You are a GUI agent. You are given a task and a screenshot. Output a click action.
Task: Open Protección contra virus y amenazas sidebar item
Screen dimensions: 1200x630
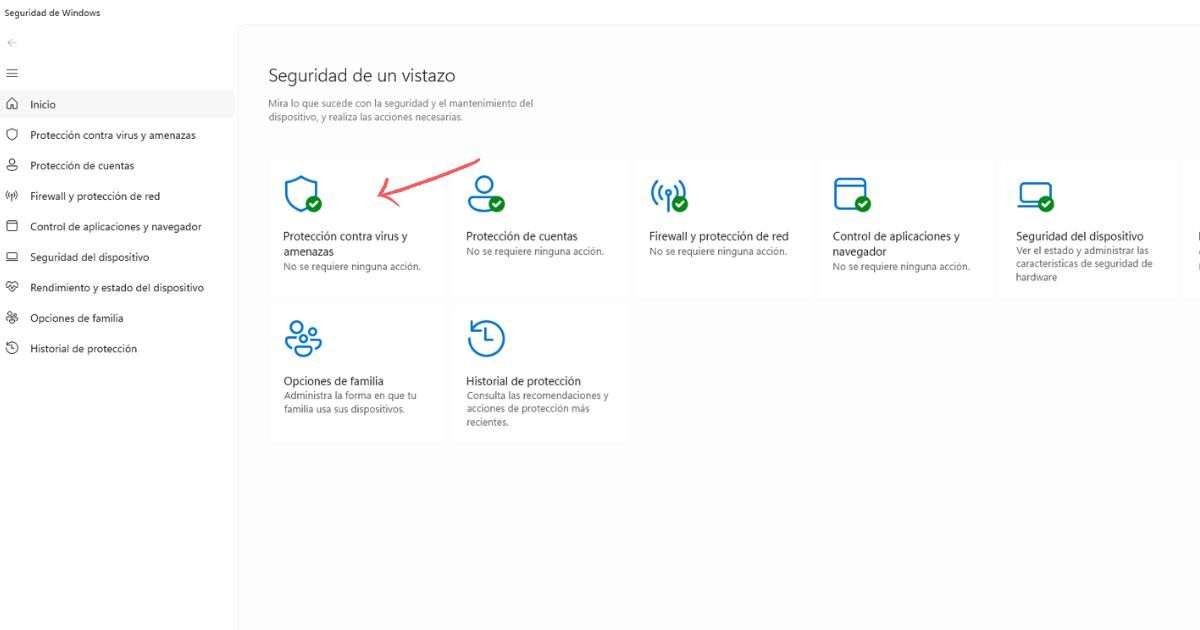coord(117,135)
